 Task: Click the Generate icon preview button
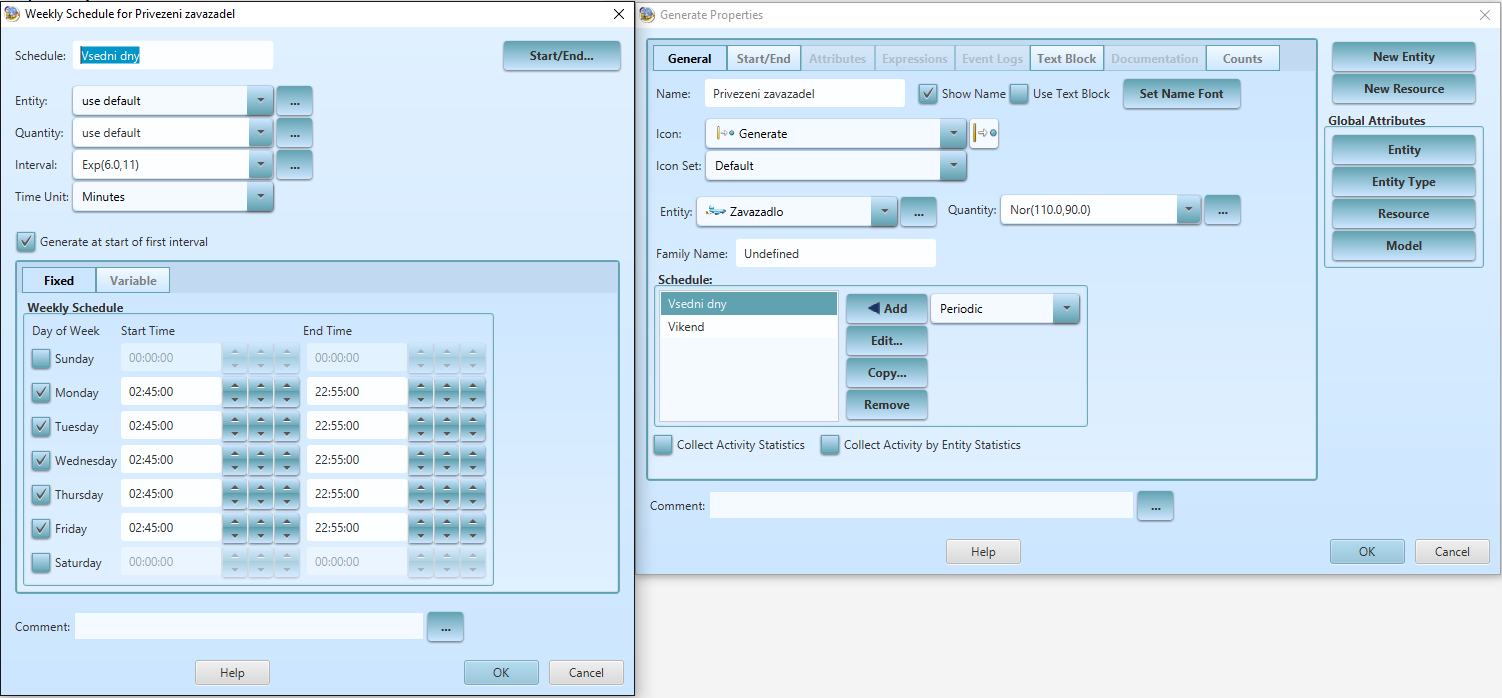coord(984,134)
